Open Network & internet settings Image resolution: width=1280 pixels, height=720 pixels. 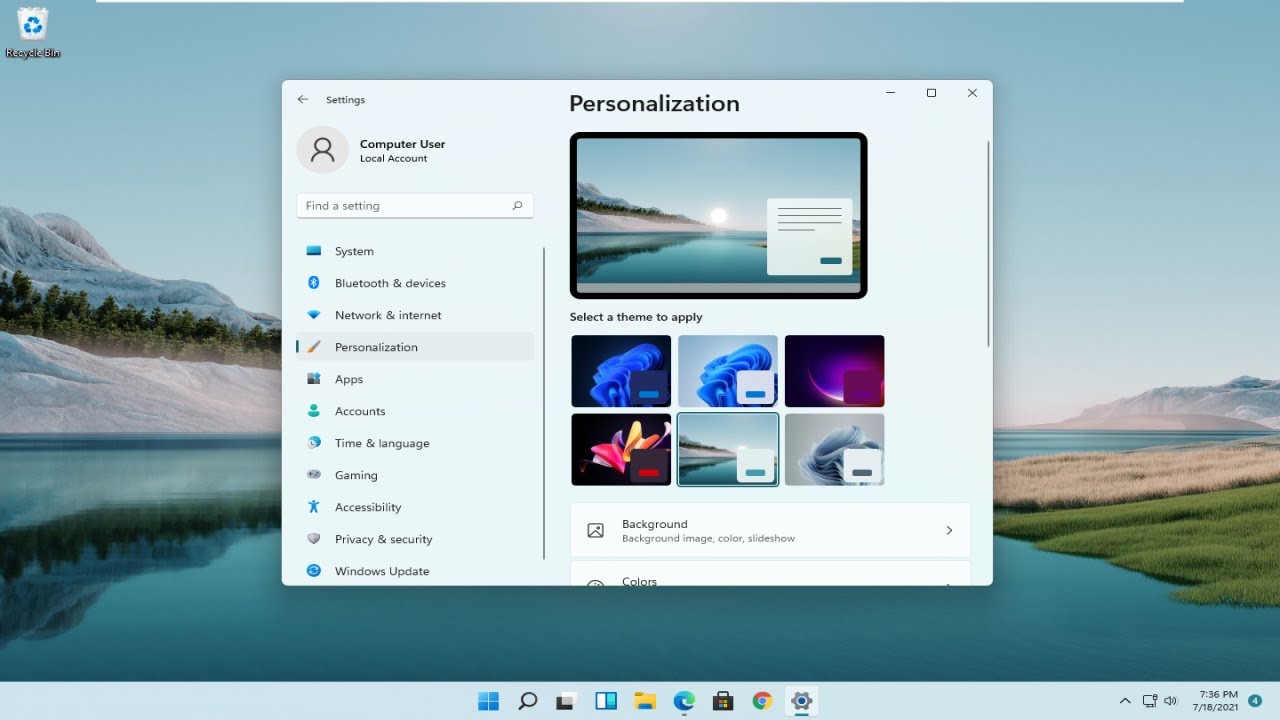(415, 315)
